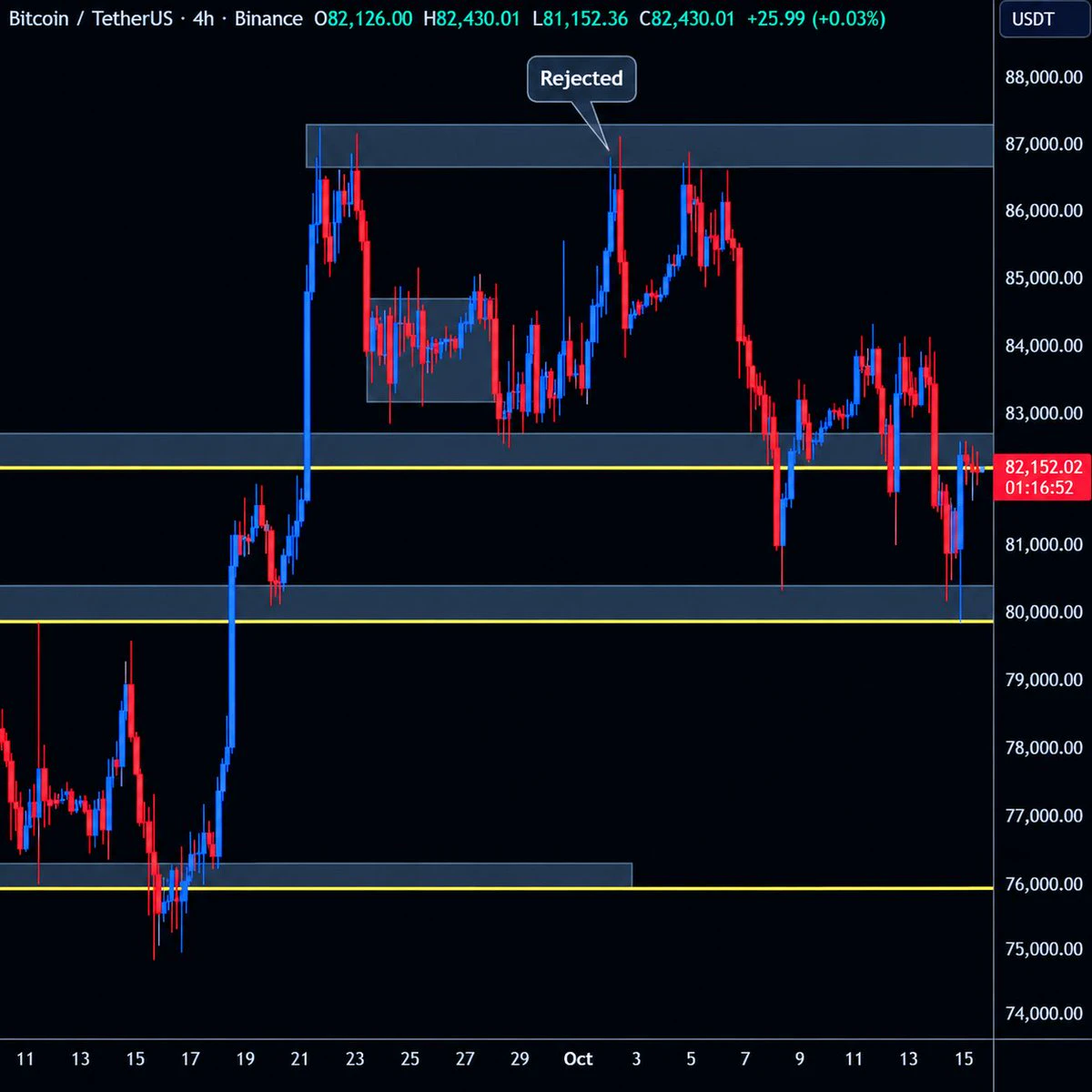Click the +25.99 (+0.03%) change value
Screen dimensions: 1092x1092
click(815, 18)
